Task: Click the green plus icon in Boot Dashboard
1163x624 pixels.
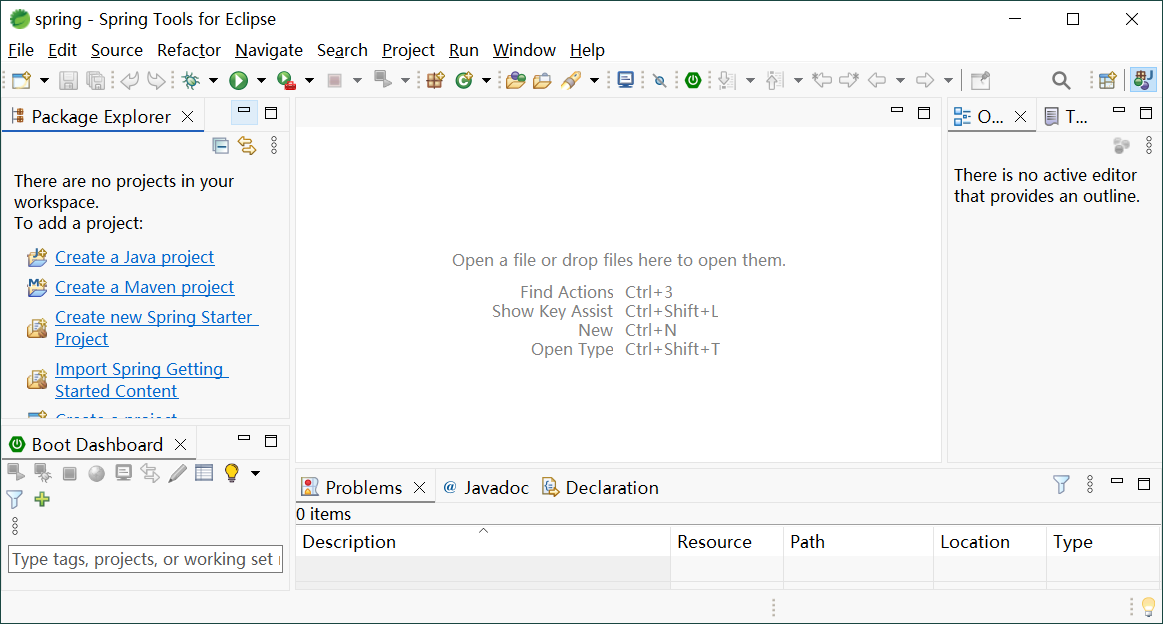Action: pyautogui.click(x=42, y=499)
